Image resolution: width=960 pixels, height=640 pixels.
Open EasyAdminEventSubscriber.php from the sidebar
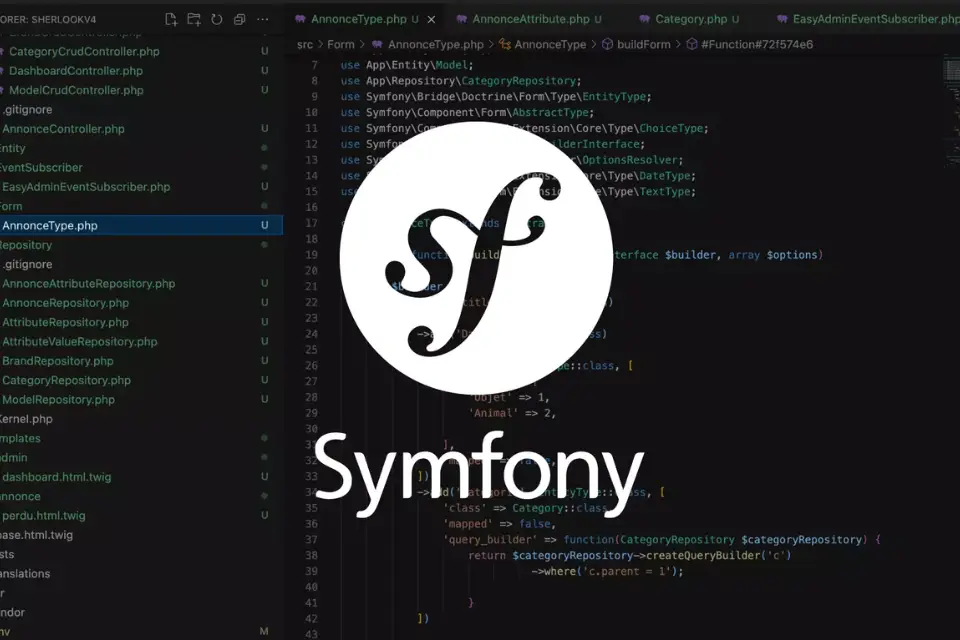coord(86,186)
